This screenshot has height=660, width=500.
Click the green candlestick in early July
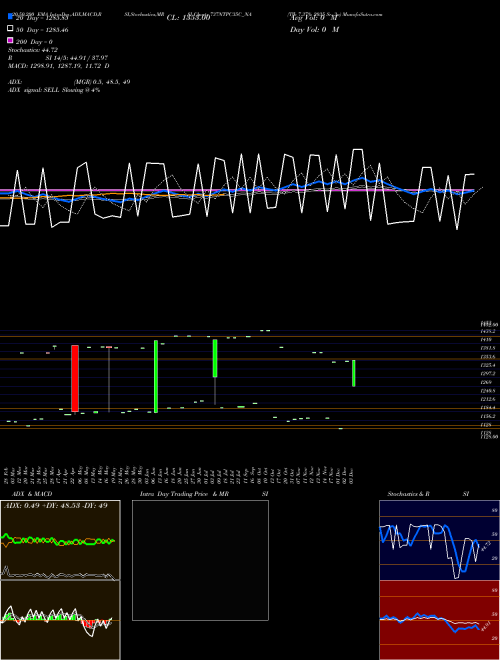point(215,358)
